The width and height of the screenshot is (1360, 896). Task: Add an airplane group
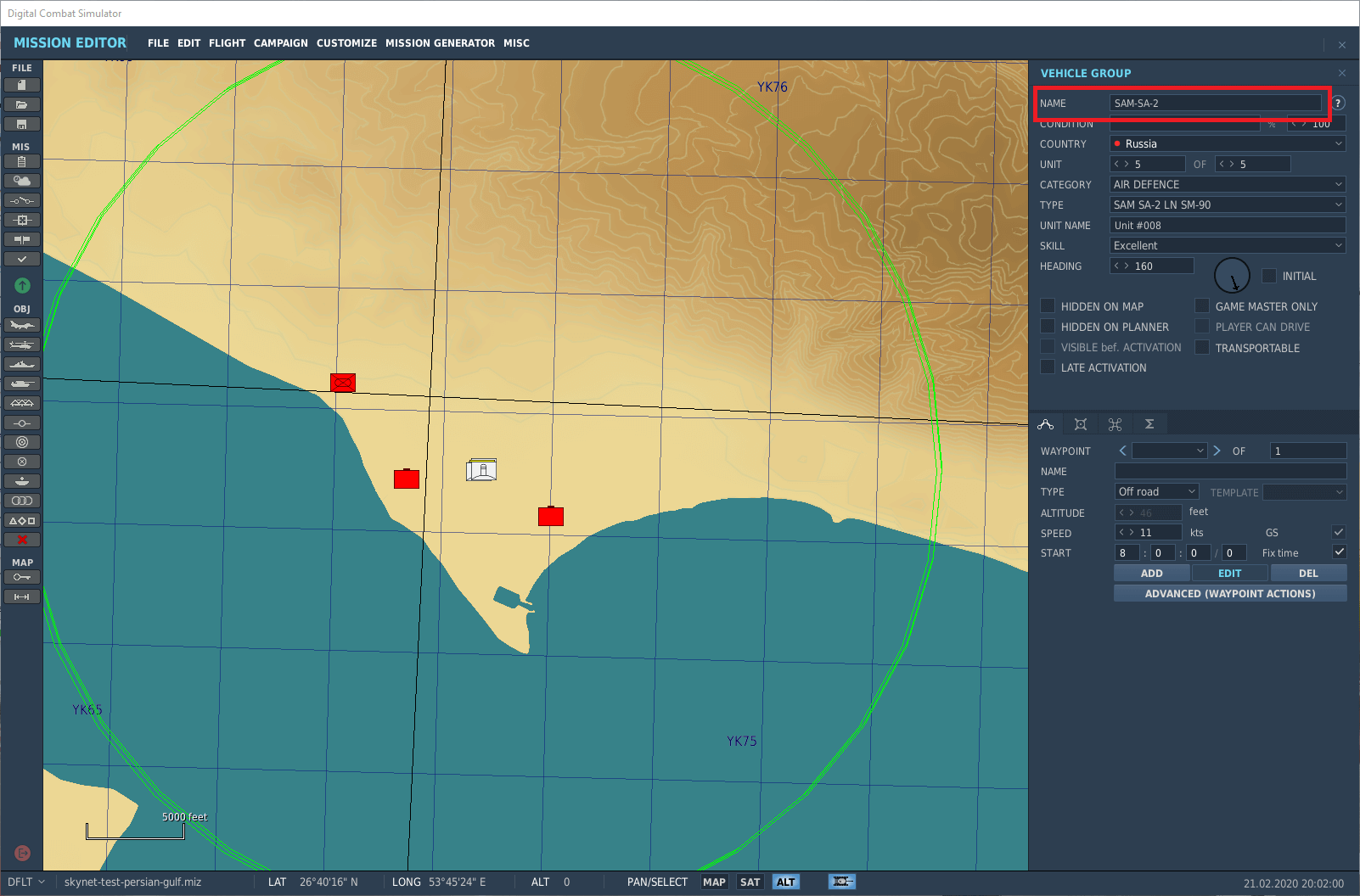point(22,325)
